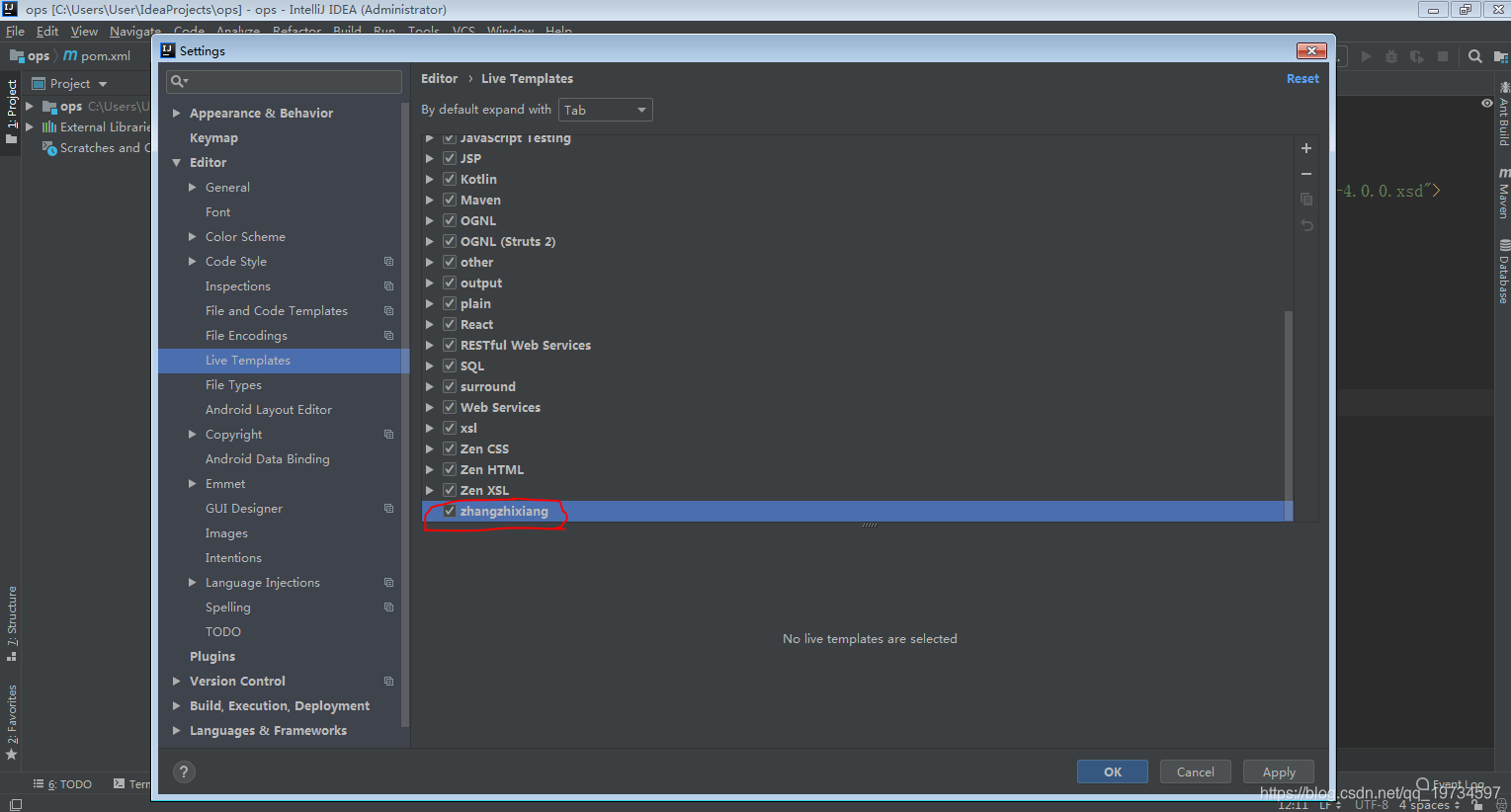Expand the General node under Editor

(x=193, y=188)
